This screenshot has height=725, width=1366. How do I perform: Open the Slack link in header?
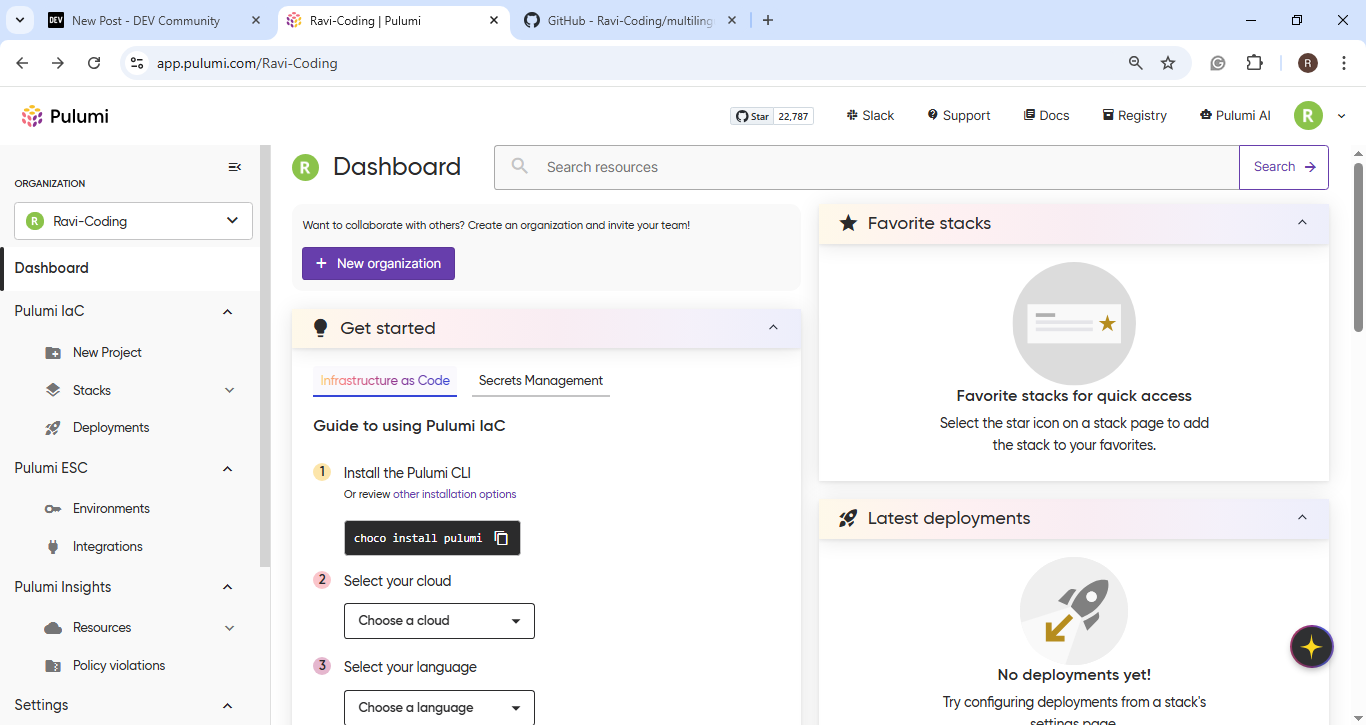(870, 116)
